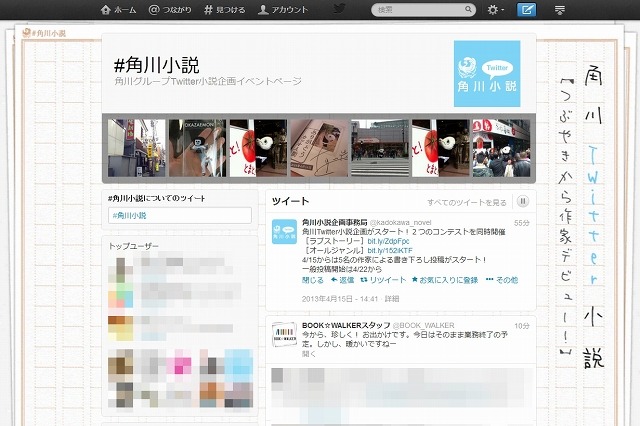Open BOOK☆WALKERスタッフ profile name
The image size is (640, 426).
click(x=346, y=325)
